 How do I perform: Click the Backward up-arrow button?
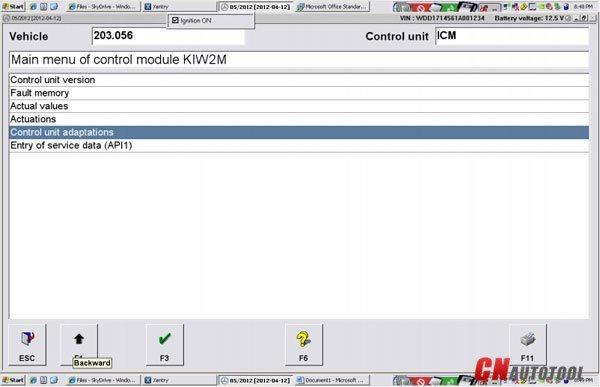pyautogui.click(x=79, y=345)
